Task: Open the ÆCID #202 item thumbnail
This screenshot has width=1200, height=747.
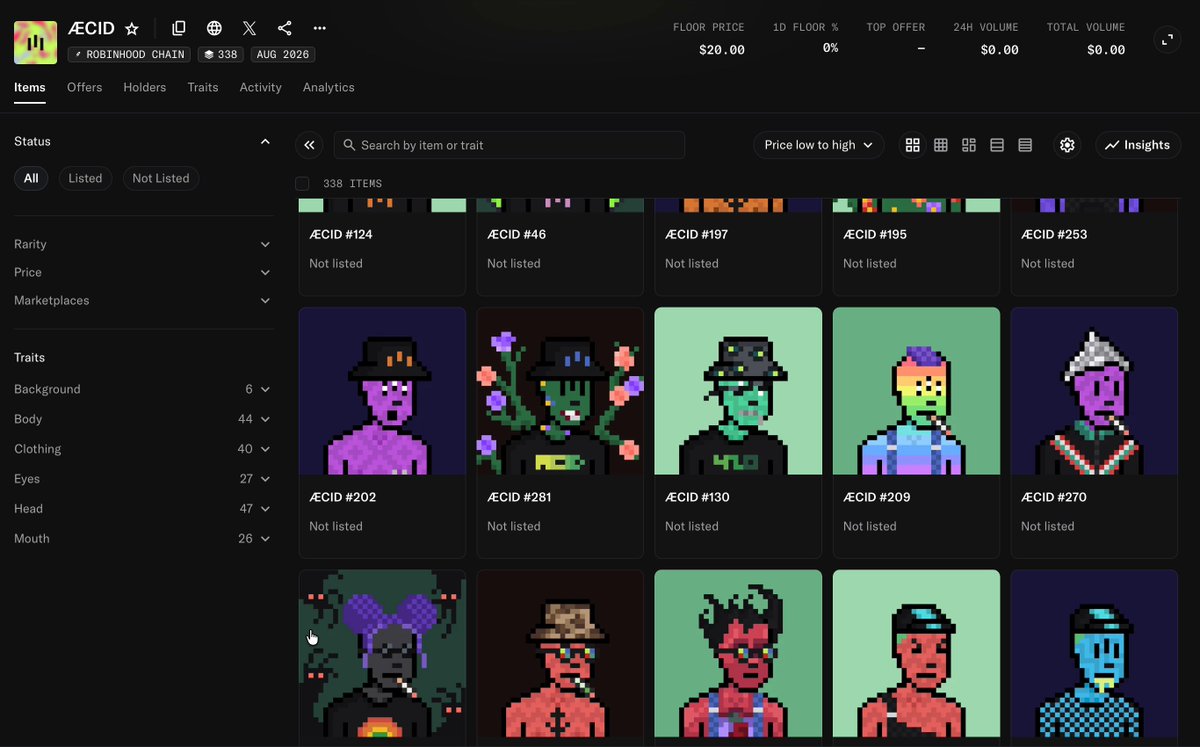Action: [382, 391]
